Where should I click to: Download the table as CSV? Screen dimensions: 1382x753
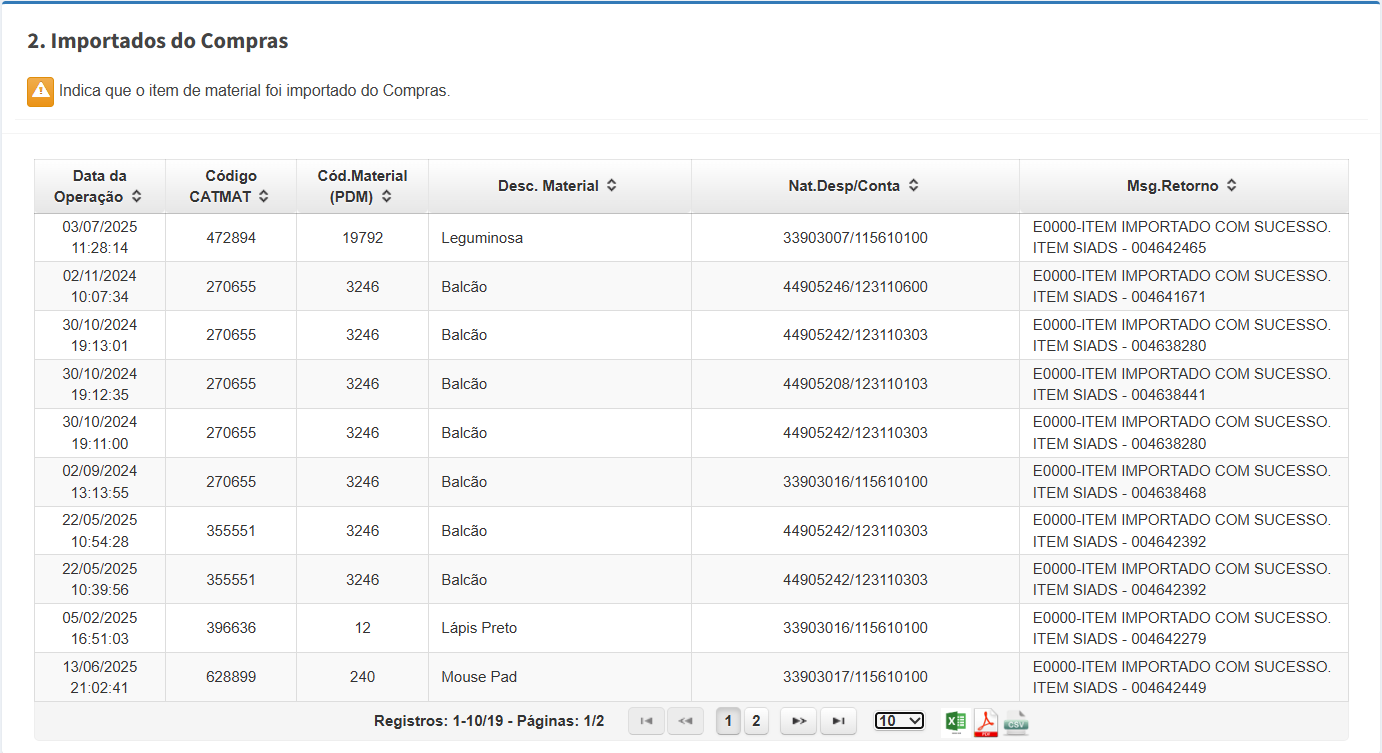click(1016, 721)
